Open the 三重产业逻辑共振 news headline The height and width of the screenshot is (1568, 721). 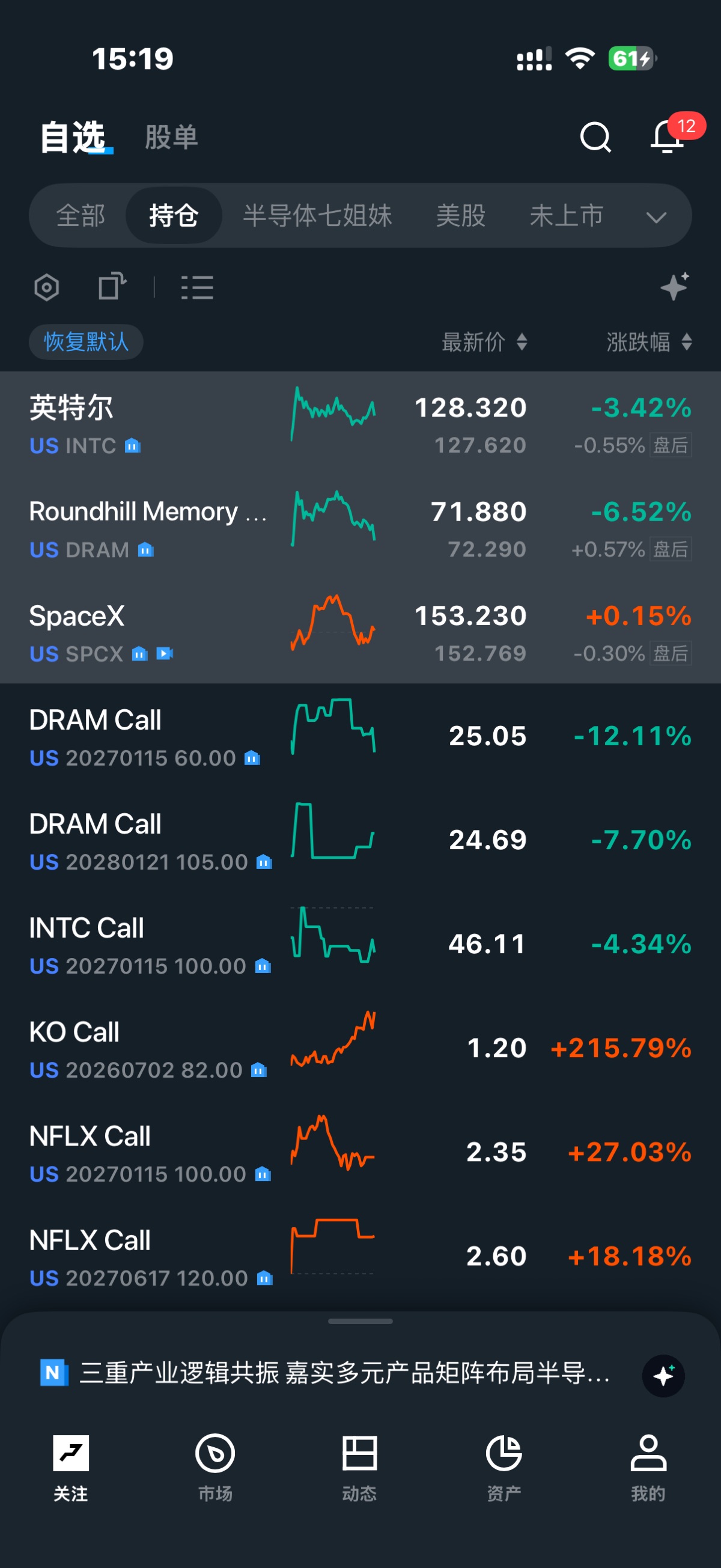tap(344, 1373)
